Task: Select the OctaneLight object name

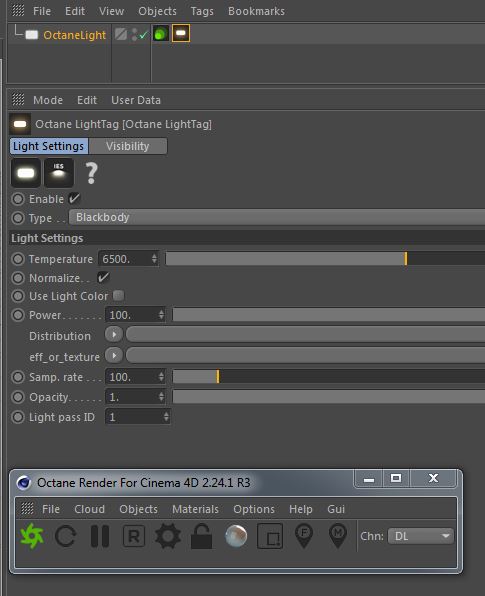Action: [74, 35]
